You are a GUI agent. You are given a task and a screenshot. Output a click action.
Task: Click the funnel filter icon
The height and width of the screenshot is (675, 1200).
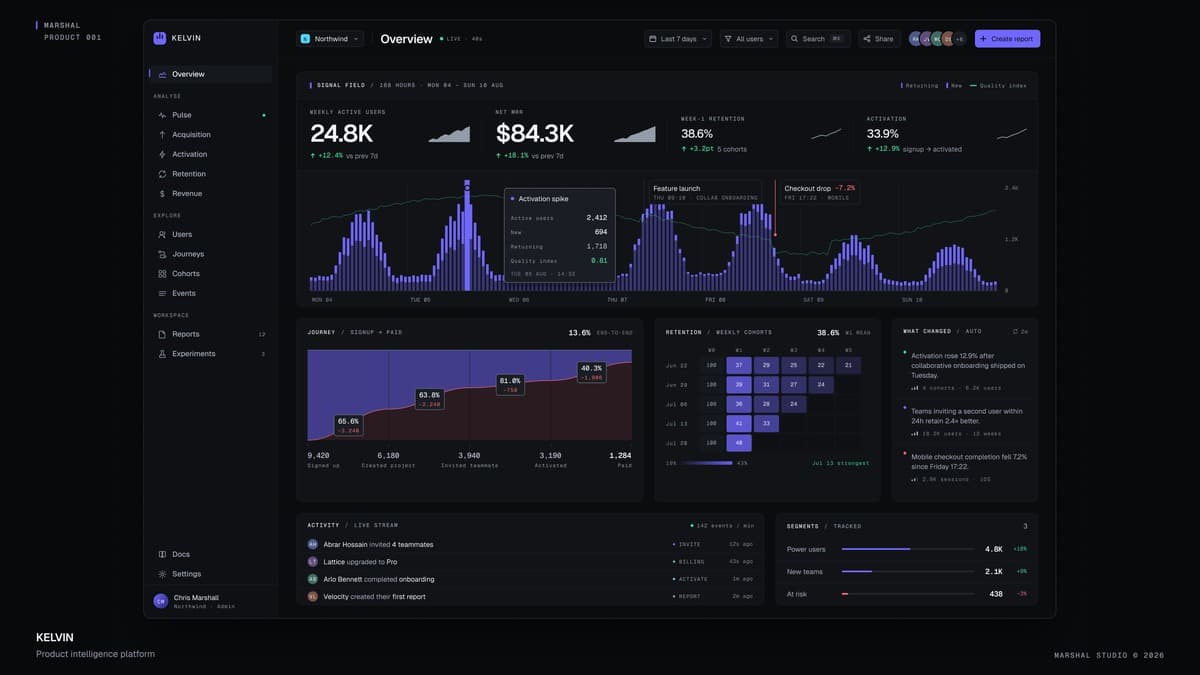pyautogui.click(x=728, y=39)
